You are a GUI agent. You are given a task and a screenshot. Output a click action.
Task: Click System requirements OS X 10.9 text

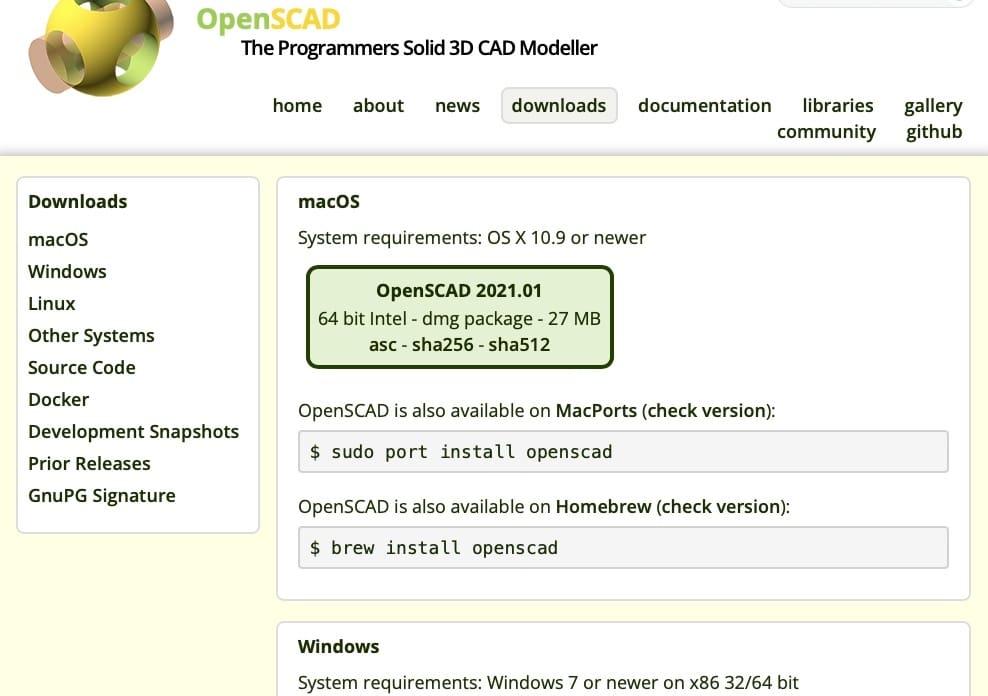click(x=472, y=238)
